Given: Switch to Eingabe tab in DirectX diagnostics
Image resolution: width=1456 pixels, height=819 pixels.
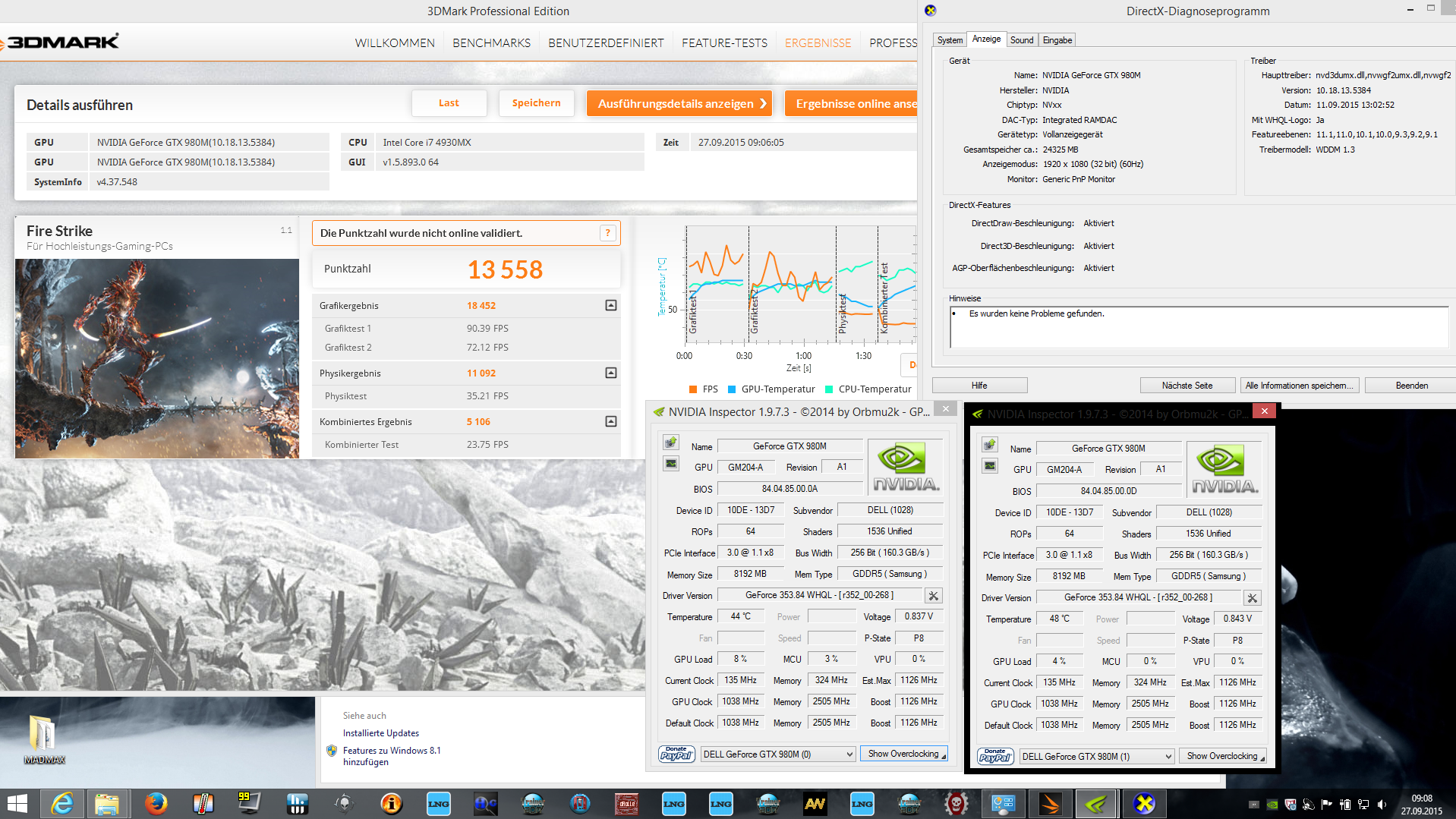Looking at the screenshot, I should 1057,40.
